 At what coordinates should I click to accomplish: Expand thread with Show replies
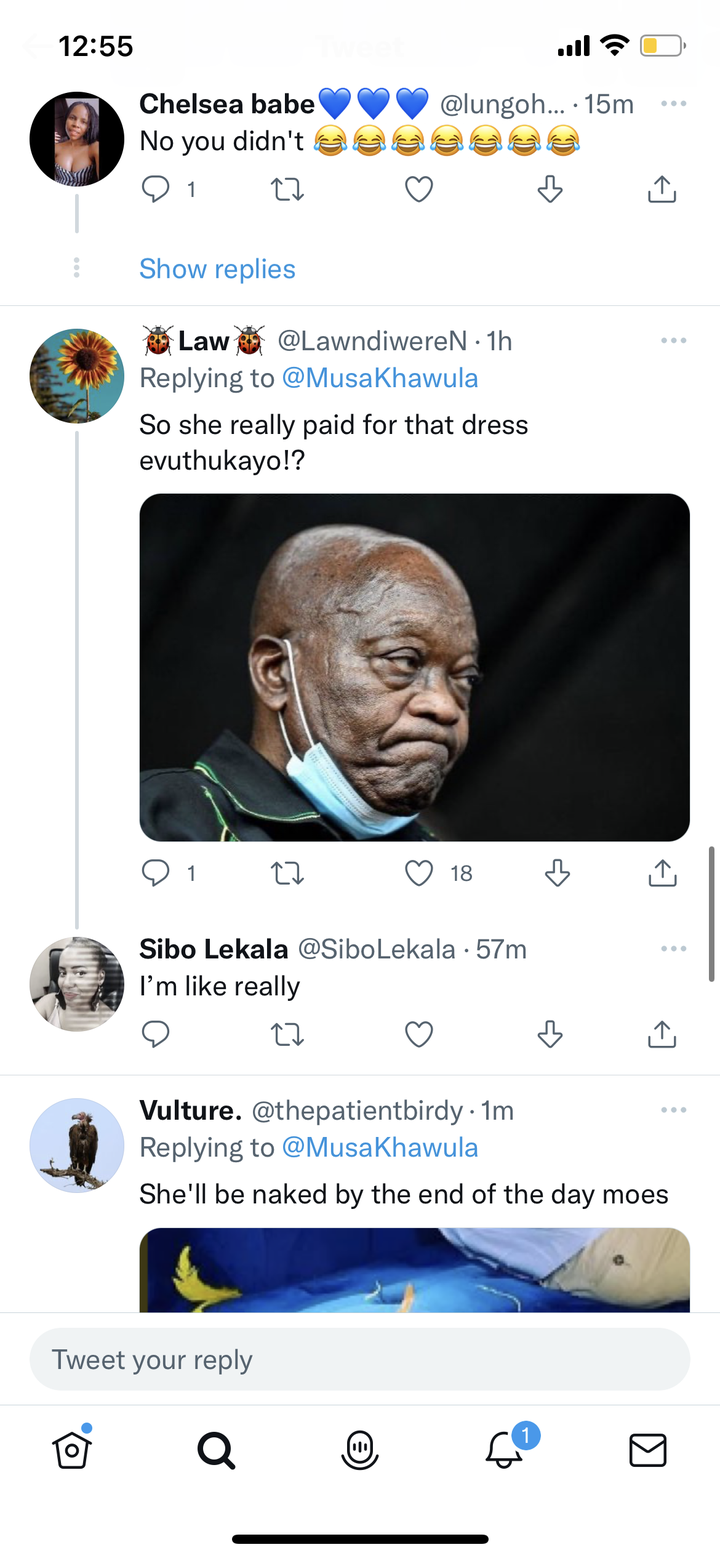coord(217,269)
